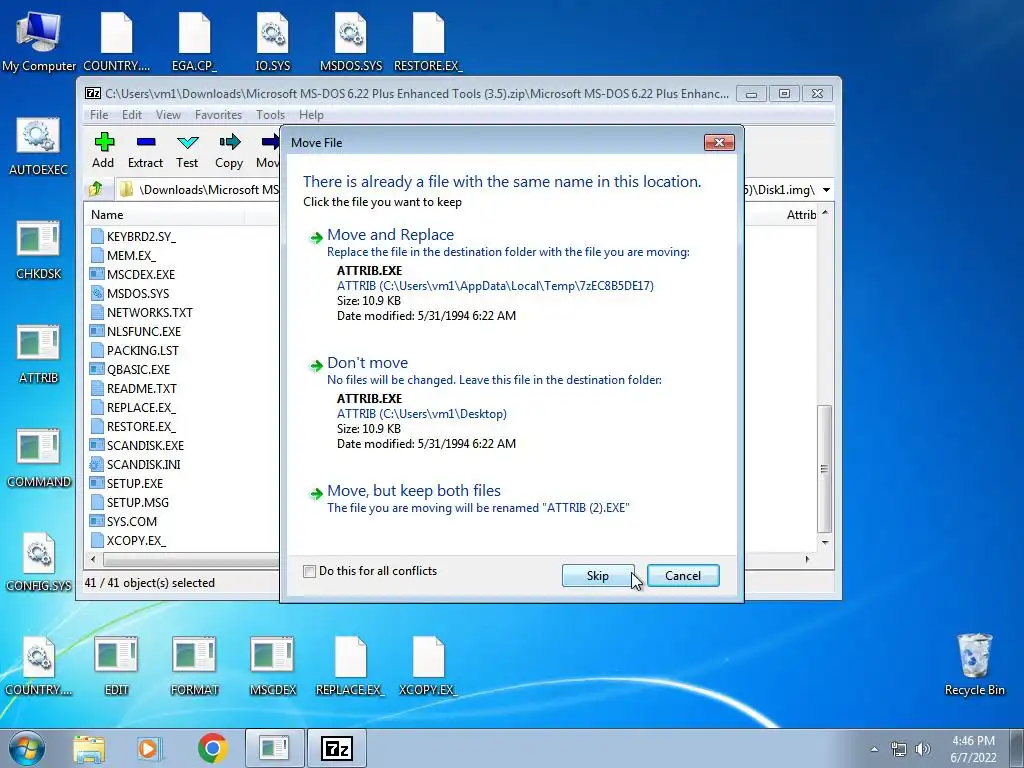Click the taskbar clock showing 4:46 PM
This screenshot has width=1024, height=768.
[973, 749]
